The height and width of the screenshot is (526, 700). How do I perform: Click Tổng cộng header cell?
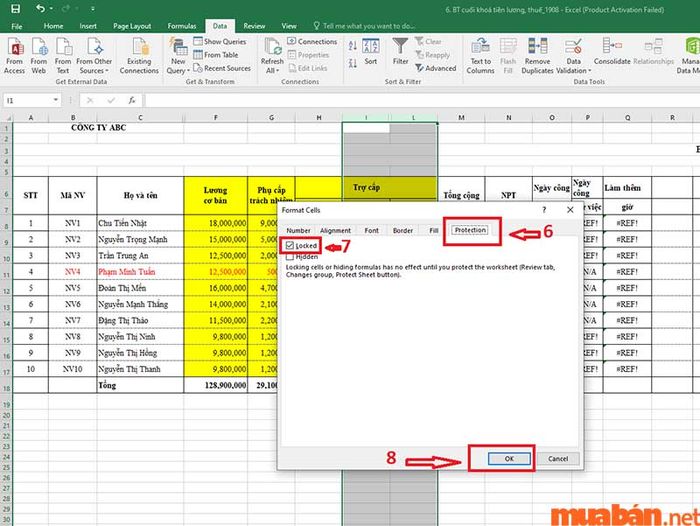(461, 195)
